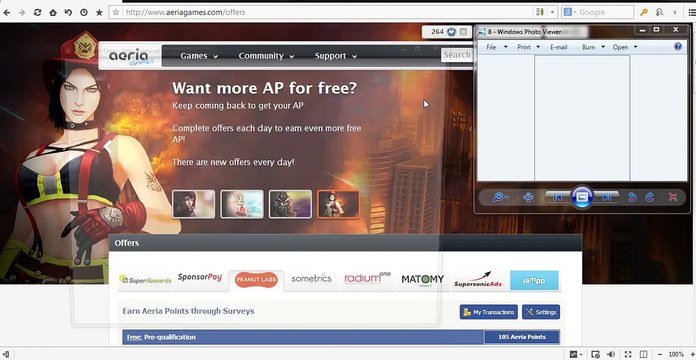The height and width of the screenshot is (360, 696).
Task: Rotate photo clockwise in Photo Viewer
Action: coord(649,197)
